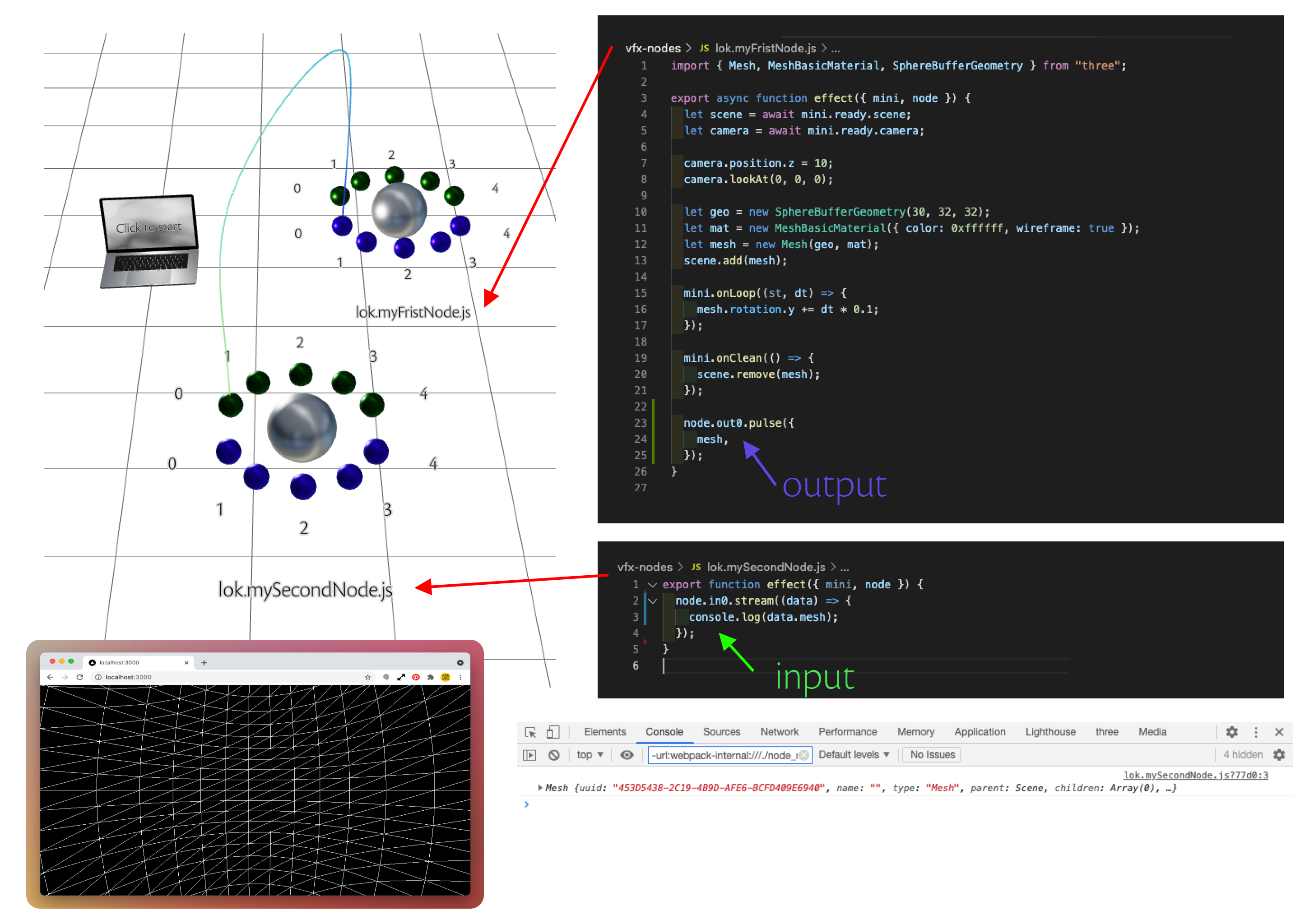
Task: Toggle the device toolbar icon
Action: coord(552,732)
